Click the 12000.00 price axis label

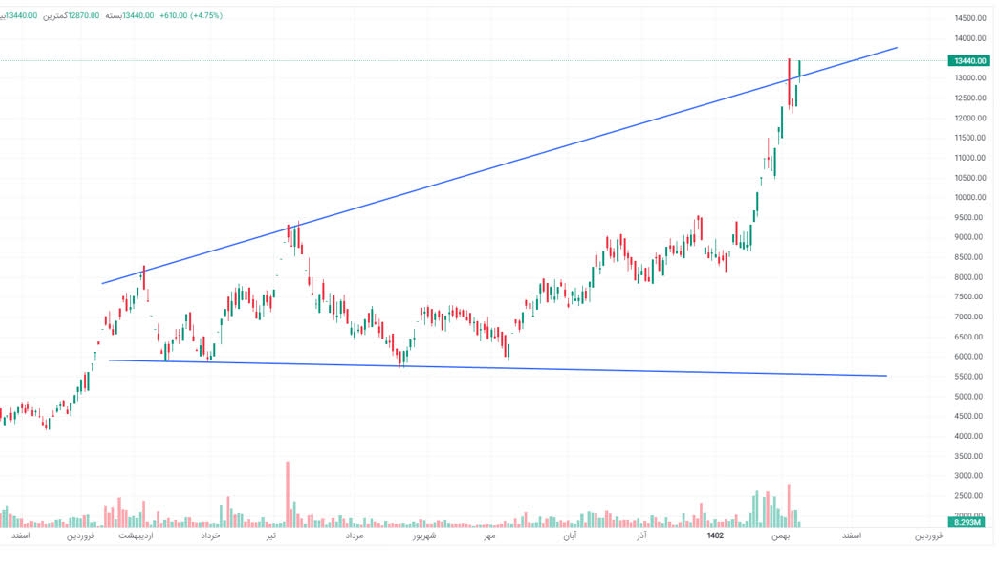coord(970,118)
